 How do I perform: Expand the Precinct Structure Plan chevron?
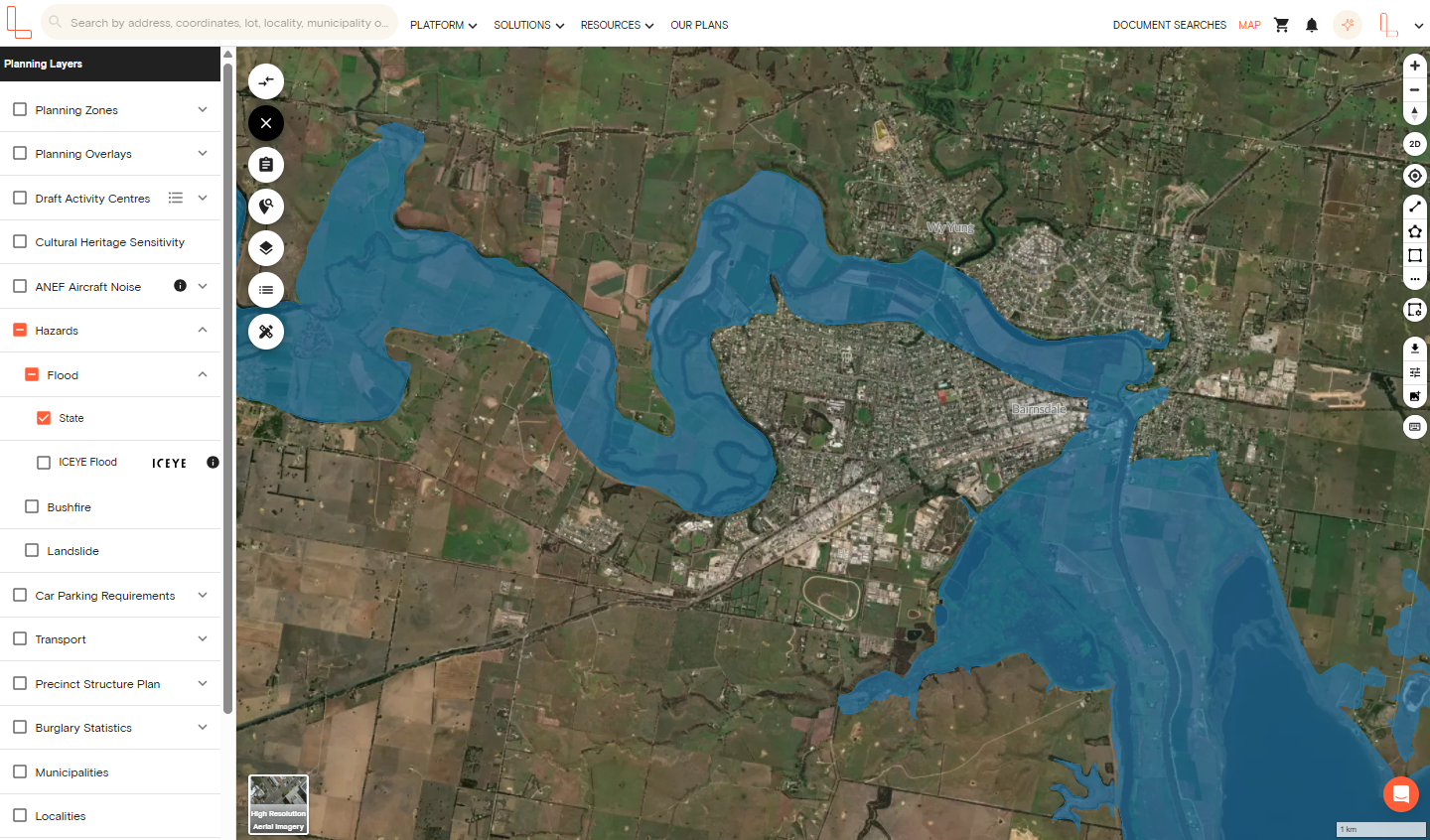pos(203,683)
